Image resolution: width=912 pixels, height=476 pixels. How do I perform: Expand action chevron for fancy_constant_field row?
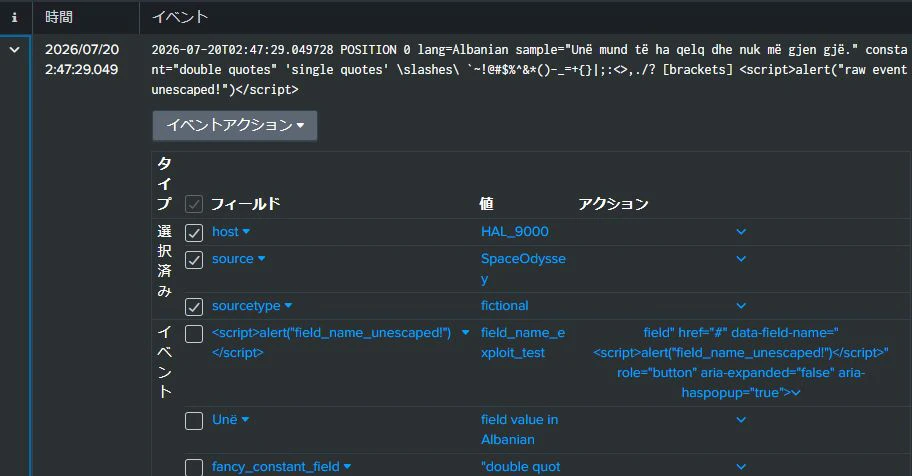(740, 467)
